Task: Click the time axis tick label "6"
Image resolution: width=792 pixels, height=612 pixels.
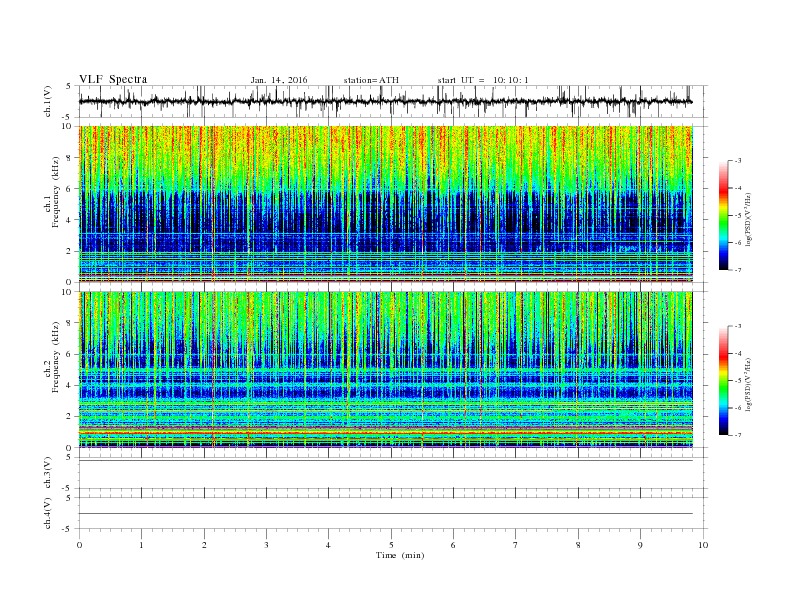Action: coord(453,545)
